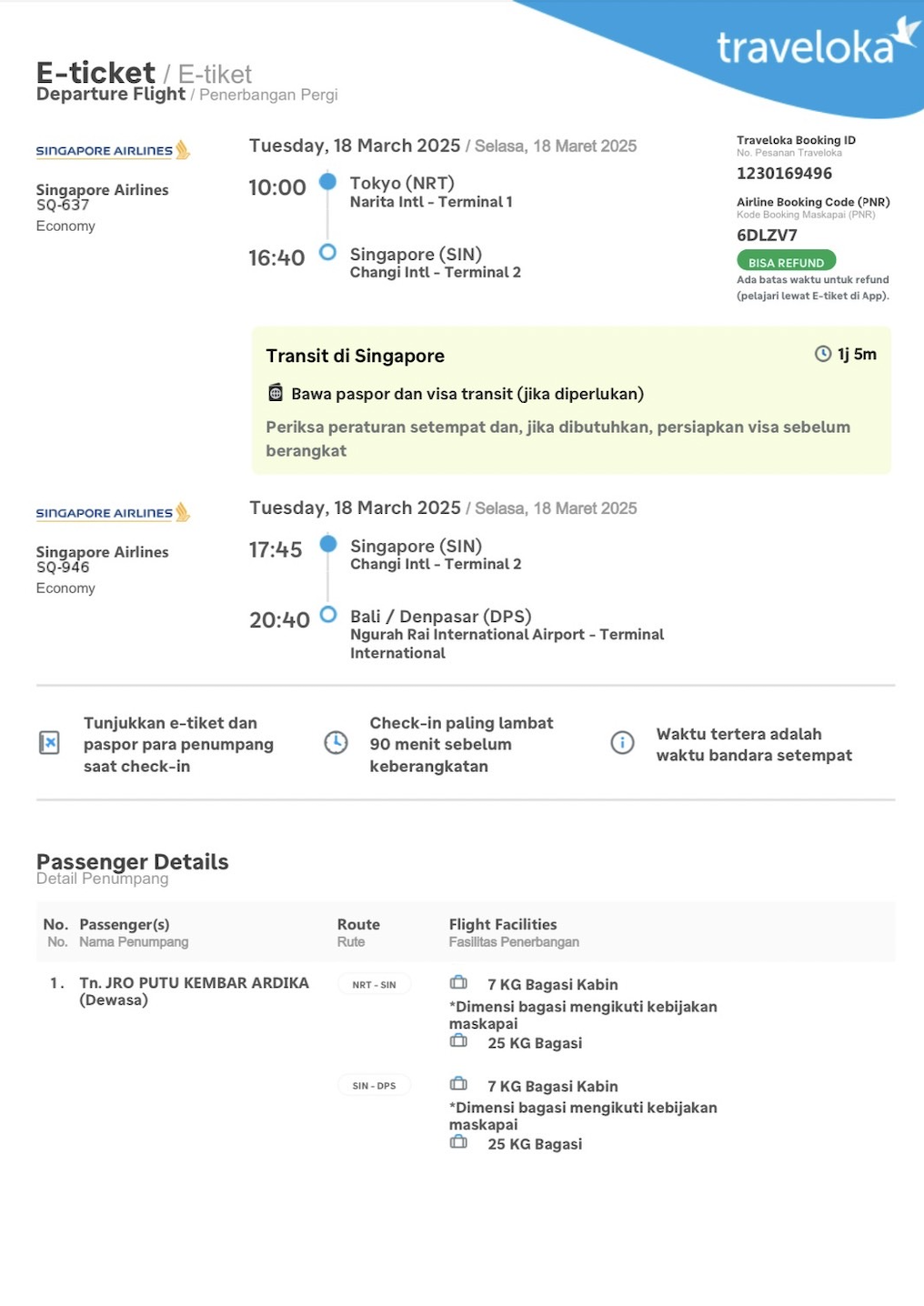Click the blue departure dot beside Tokyo (NRT)

(328, 182)
